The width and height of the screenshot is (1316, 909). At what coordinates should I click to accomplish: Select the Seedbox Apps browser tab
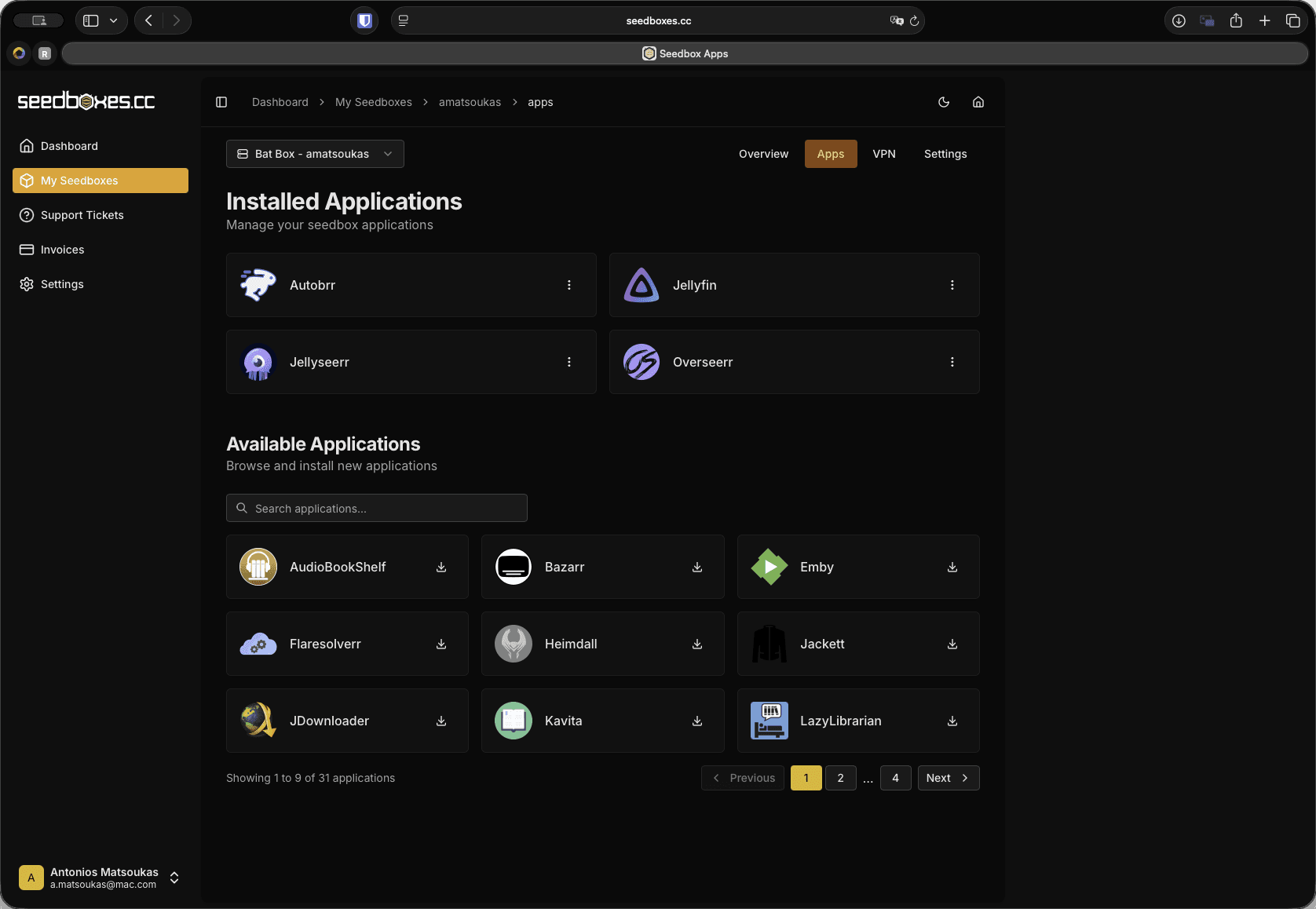(685, 53)
